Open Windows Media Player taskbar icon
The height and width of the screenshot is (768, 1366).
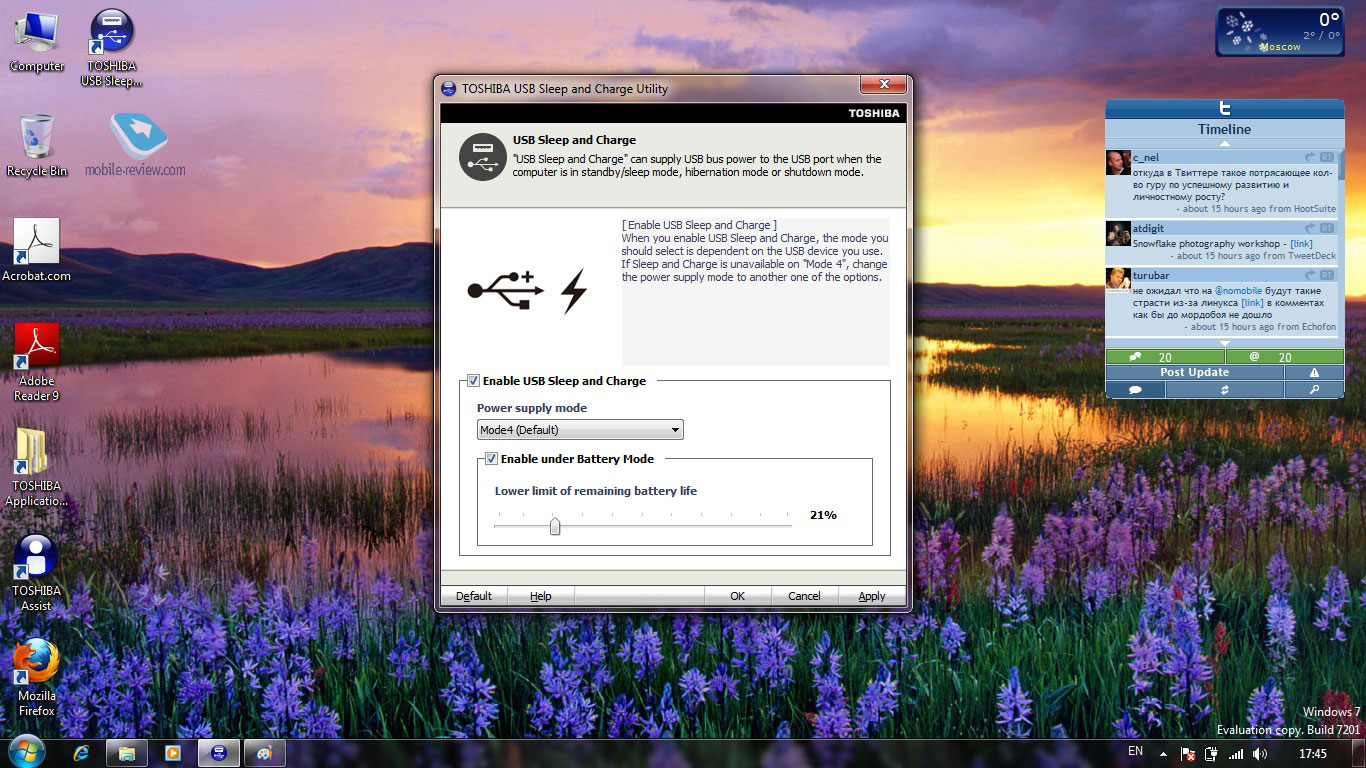172,753
